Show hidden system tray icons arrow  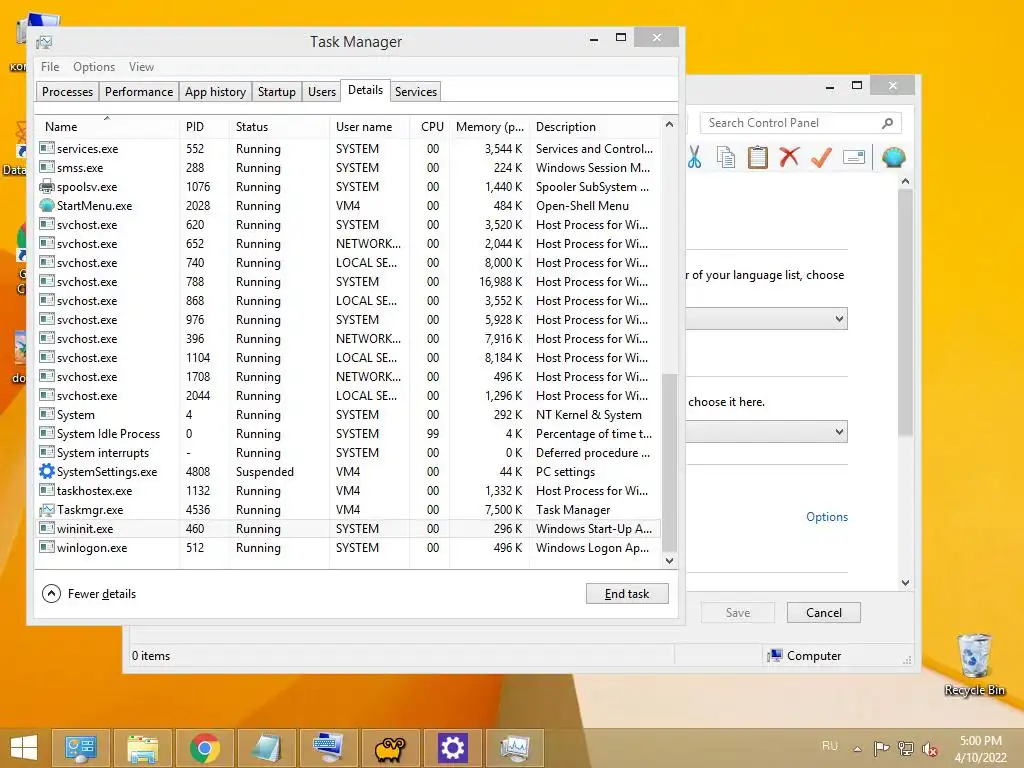click(857, 749)
